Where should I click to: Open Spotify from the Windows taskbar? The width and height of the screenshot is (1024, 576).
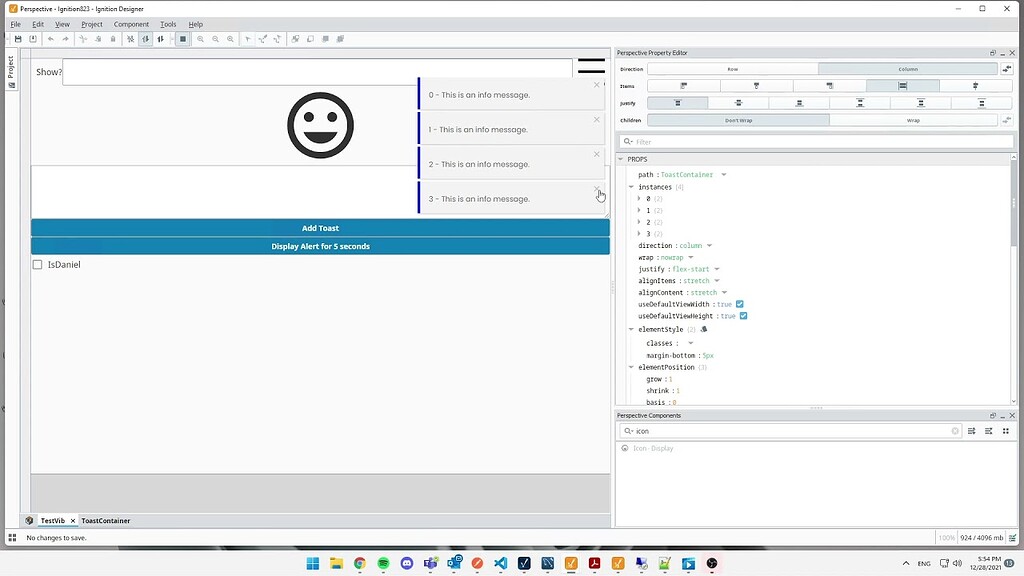[x=383, y=564]
